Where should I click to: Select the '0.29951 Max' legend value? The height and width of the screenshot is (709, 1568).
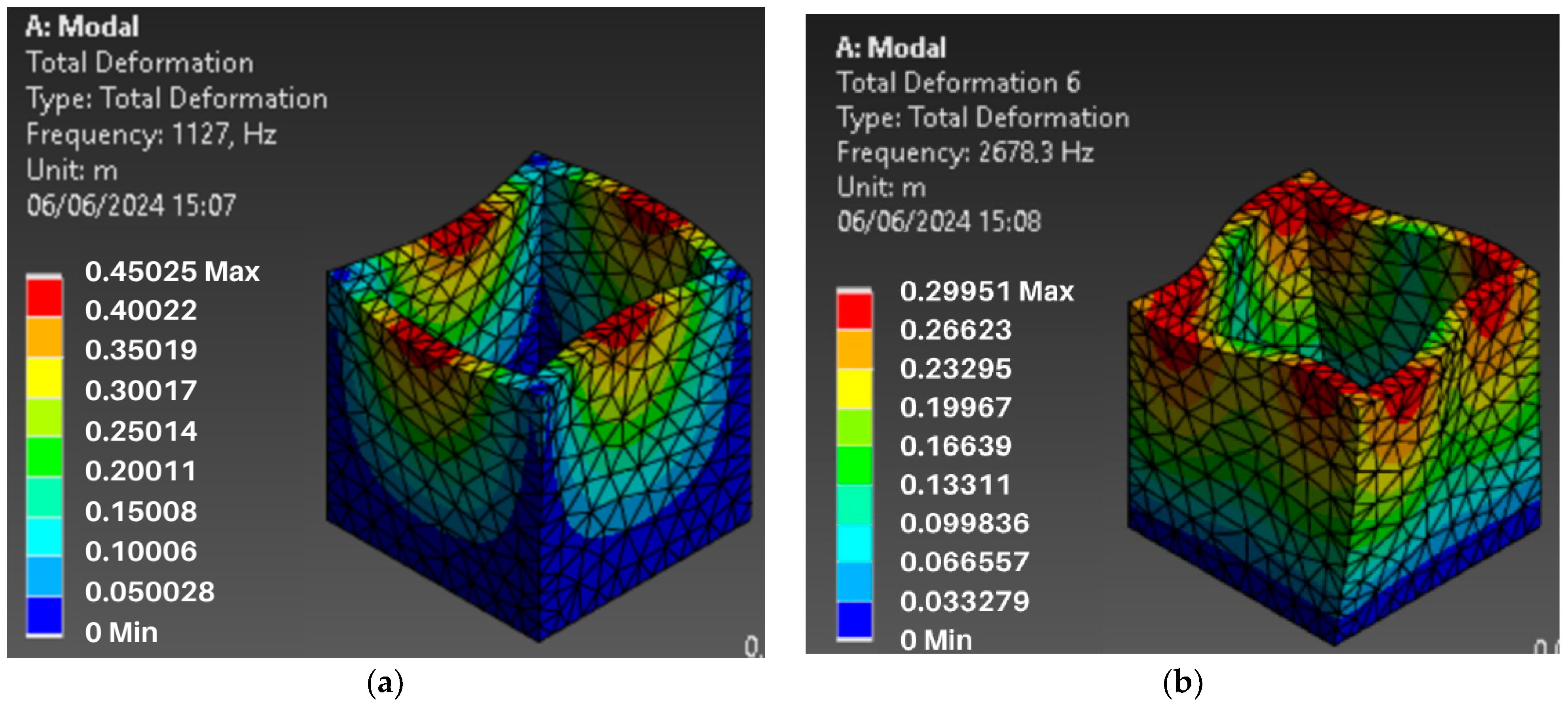click(987, 291)
